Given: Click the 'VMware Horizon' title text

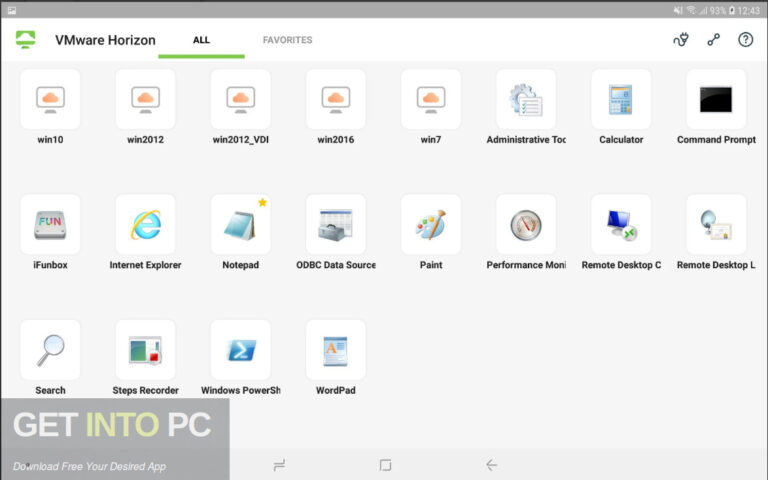Looking at the screenshot, I should click(x=105, y=40).
